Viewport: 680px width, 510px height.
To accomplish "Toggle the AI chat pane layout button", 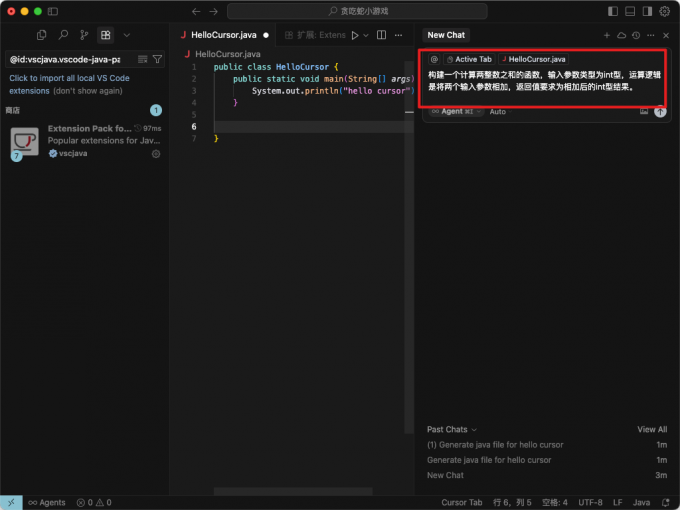I will pos(647,11).
